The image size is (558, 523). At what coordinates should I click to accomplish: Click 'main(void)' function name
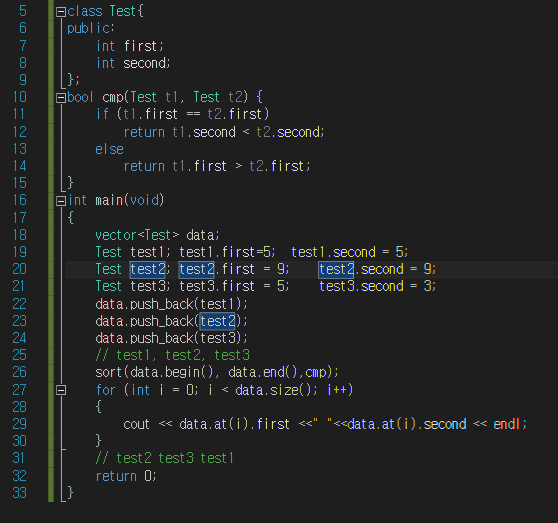130,200
